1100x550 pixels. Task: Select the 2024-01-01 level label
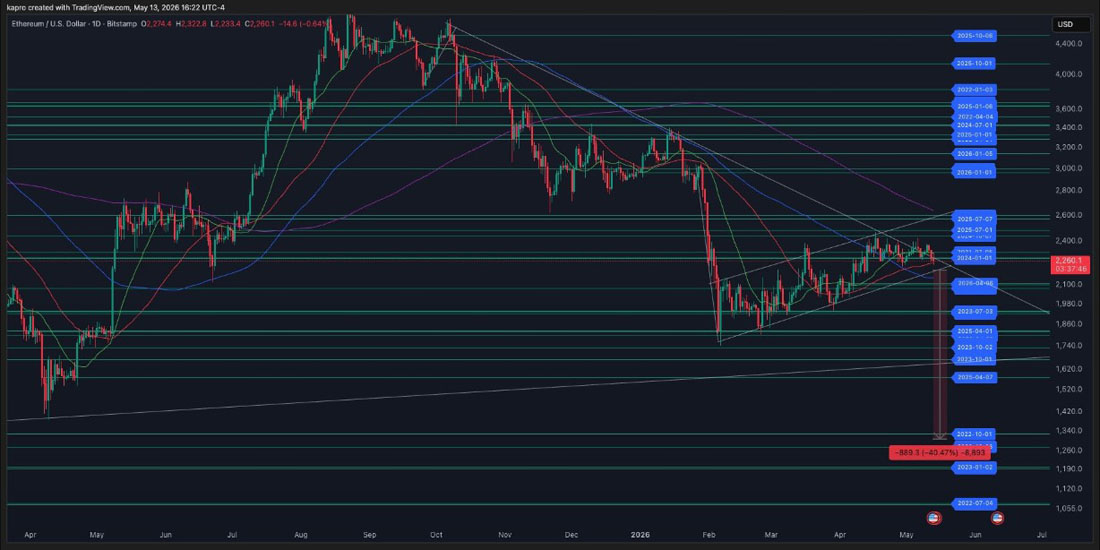click(975, 258)
